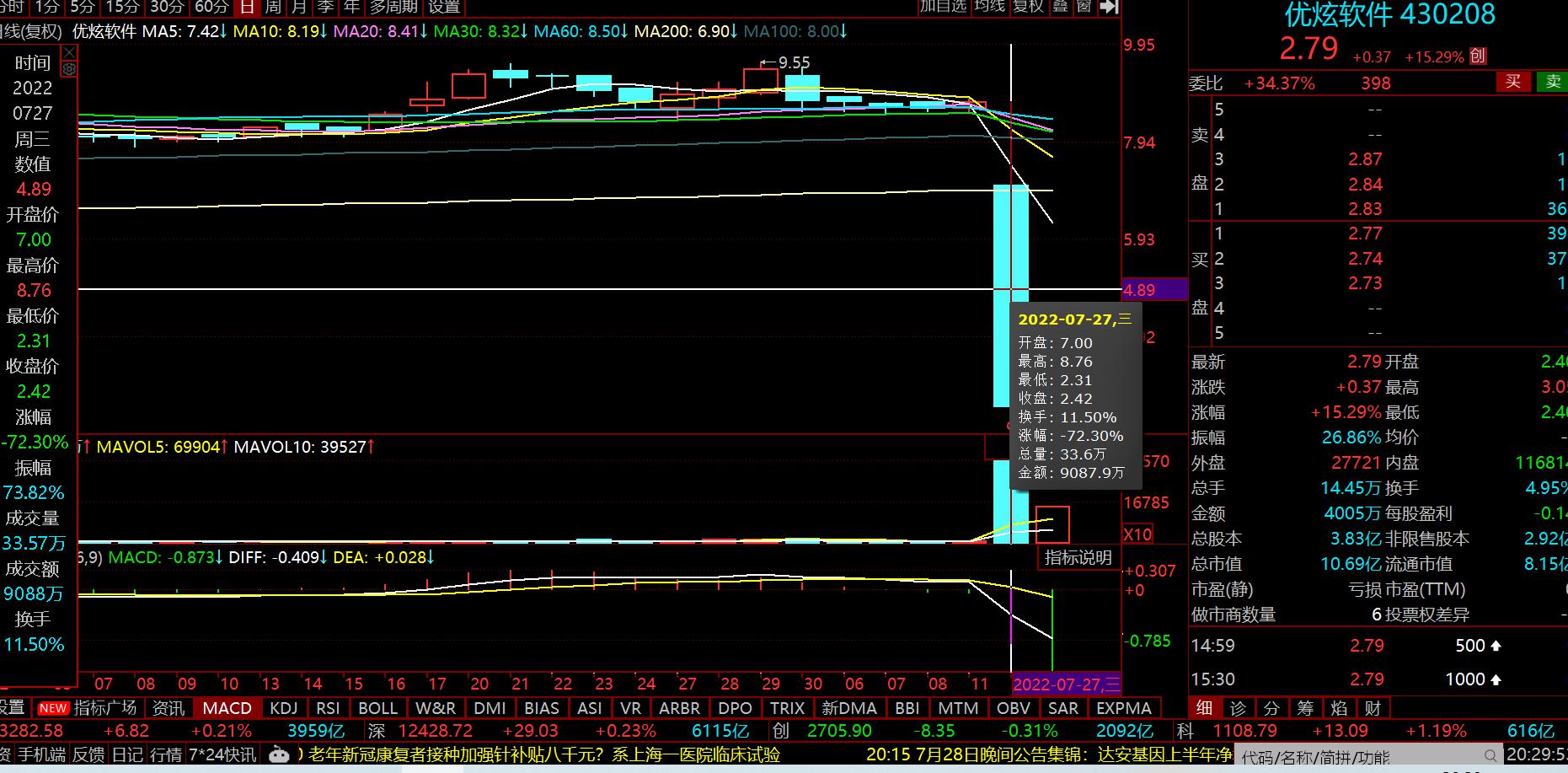This screenshot has width=1568, height=773.
Task: Open 多周期 multi-period selector
Action: click(393, 7)
